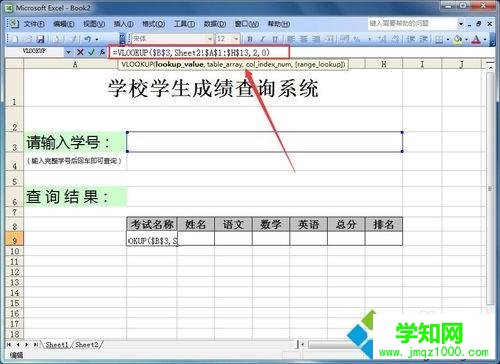This screenshot has width=500, height=364.
Task: Open the Insert Function fx button
Action: pos(102,52)
